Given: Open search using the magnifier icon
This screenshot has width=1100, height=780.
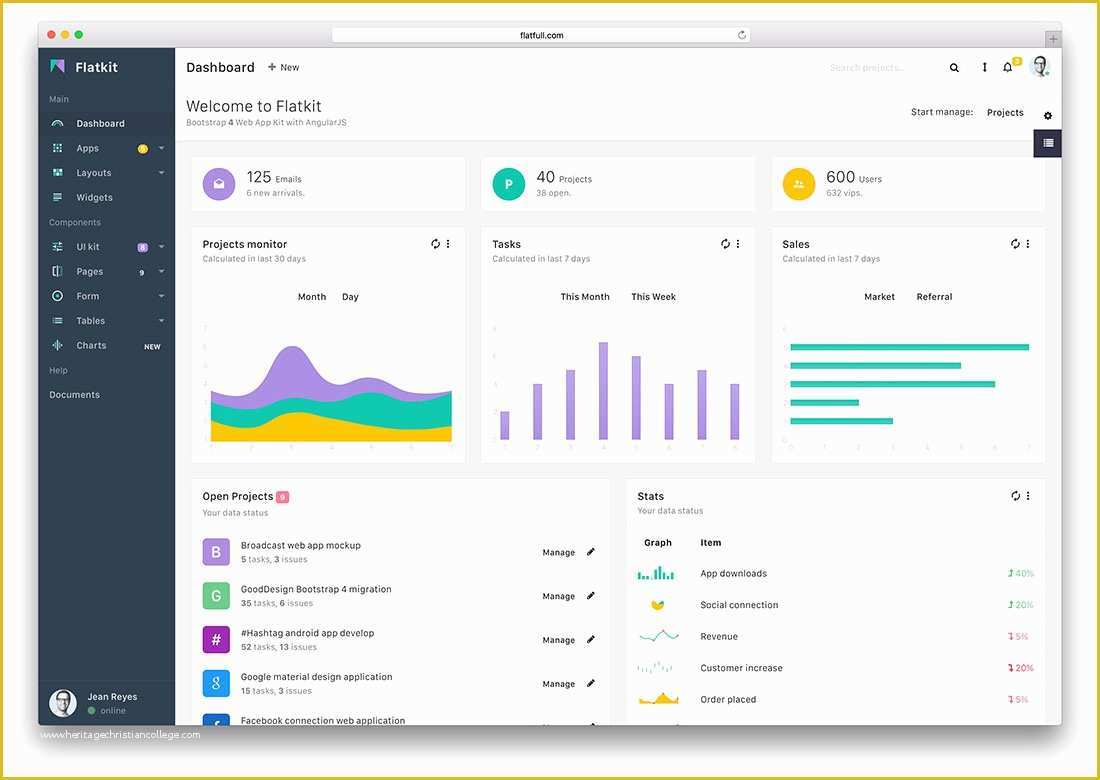Looking at the screenshot, I should click(953, 66).
